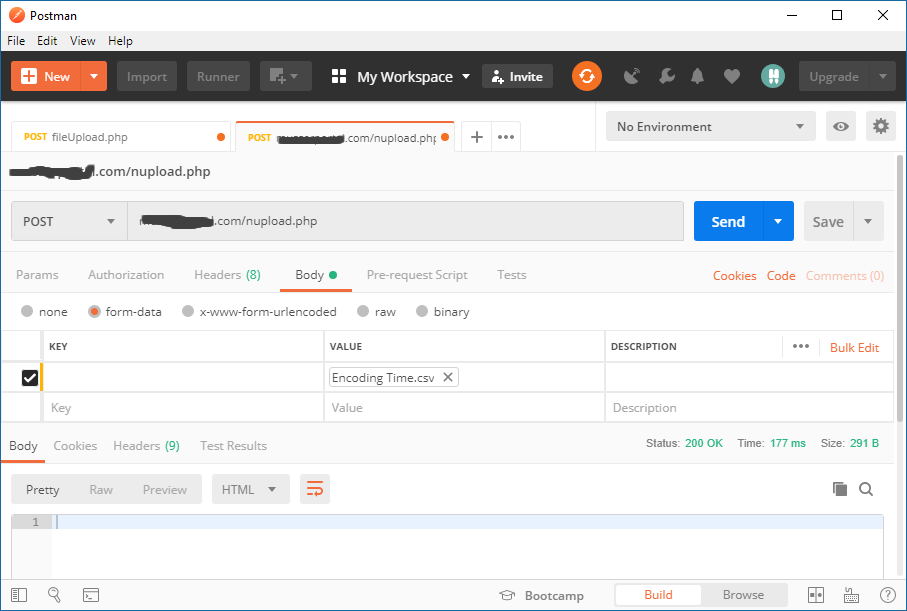Click the Save button
This screenshot has height=611, width=907.
pyautogui.click(x=828, y=221)
